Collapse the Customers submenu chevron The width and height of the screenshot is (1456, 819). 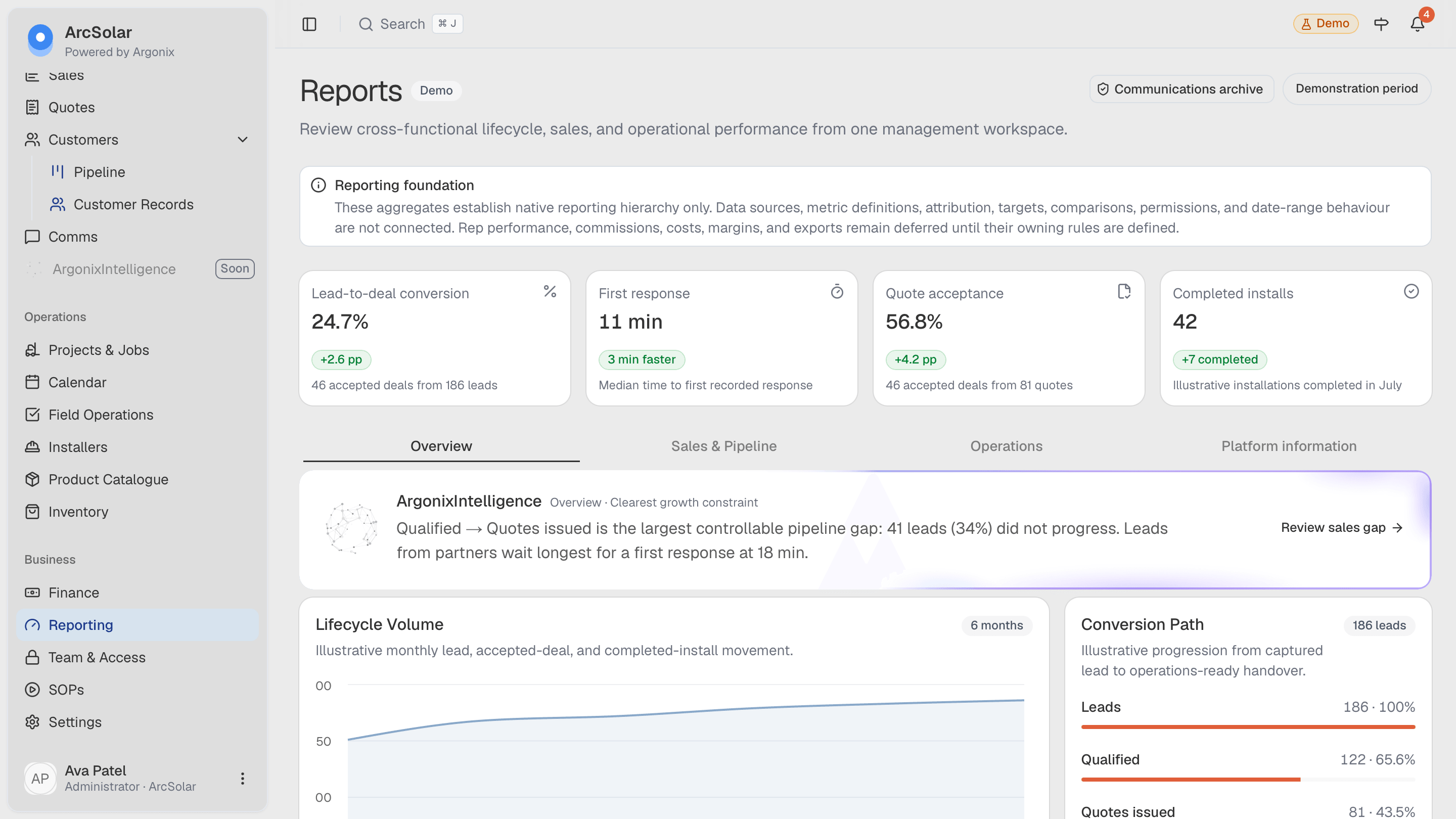click(243, 140)
